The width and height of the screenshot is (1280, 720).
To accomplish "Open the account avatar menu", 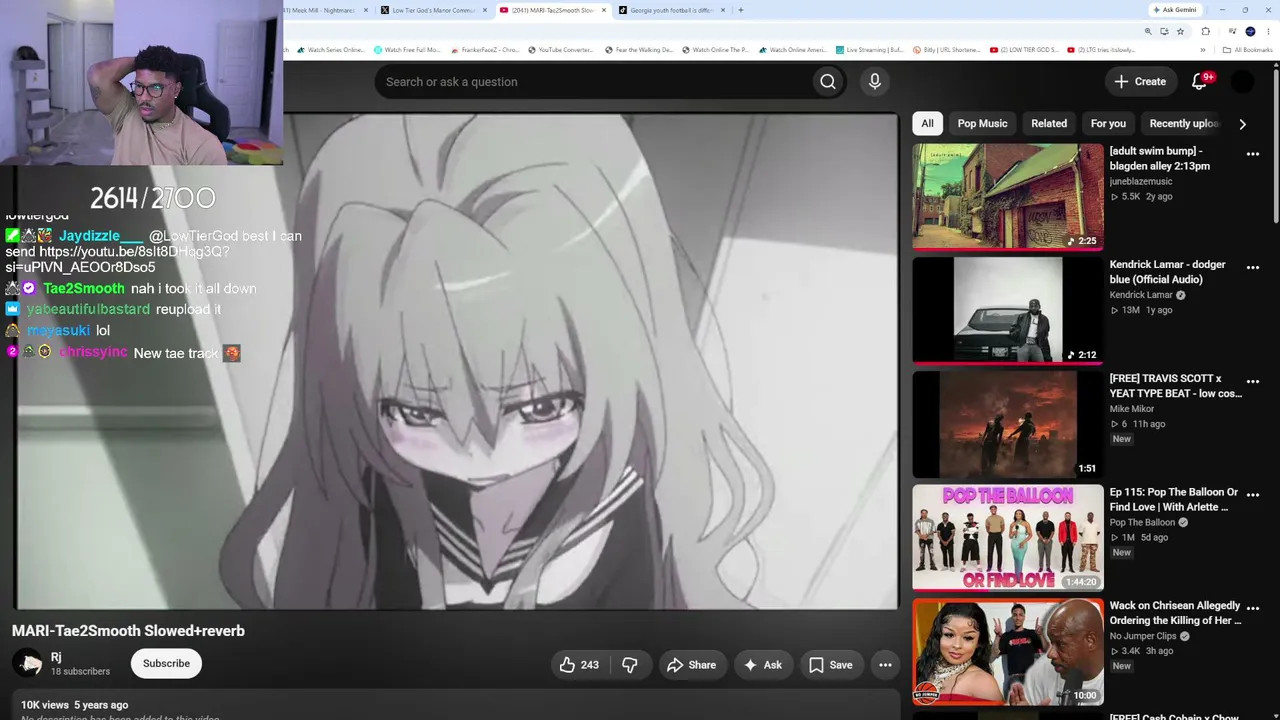I will coord(1242,82).
